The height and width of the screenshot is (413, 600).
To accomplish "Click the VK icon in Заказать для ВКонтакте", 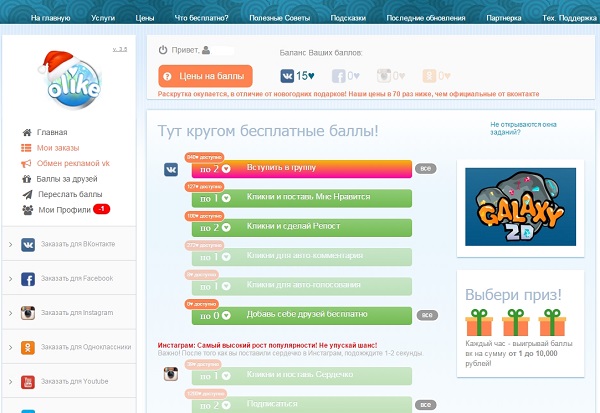I will pos(28,245).
